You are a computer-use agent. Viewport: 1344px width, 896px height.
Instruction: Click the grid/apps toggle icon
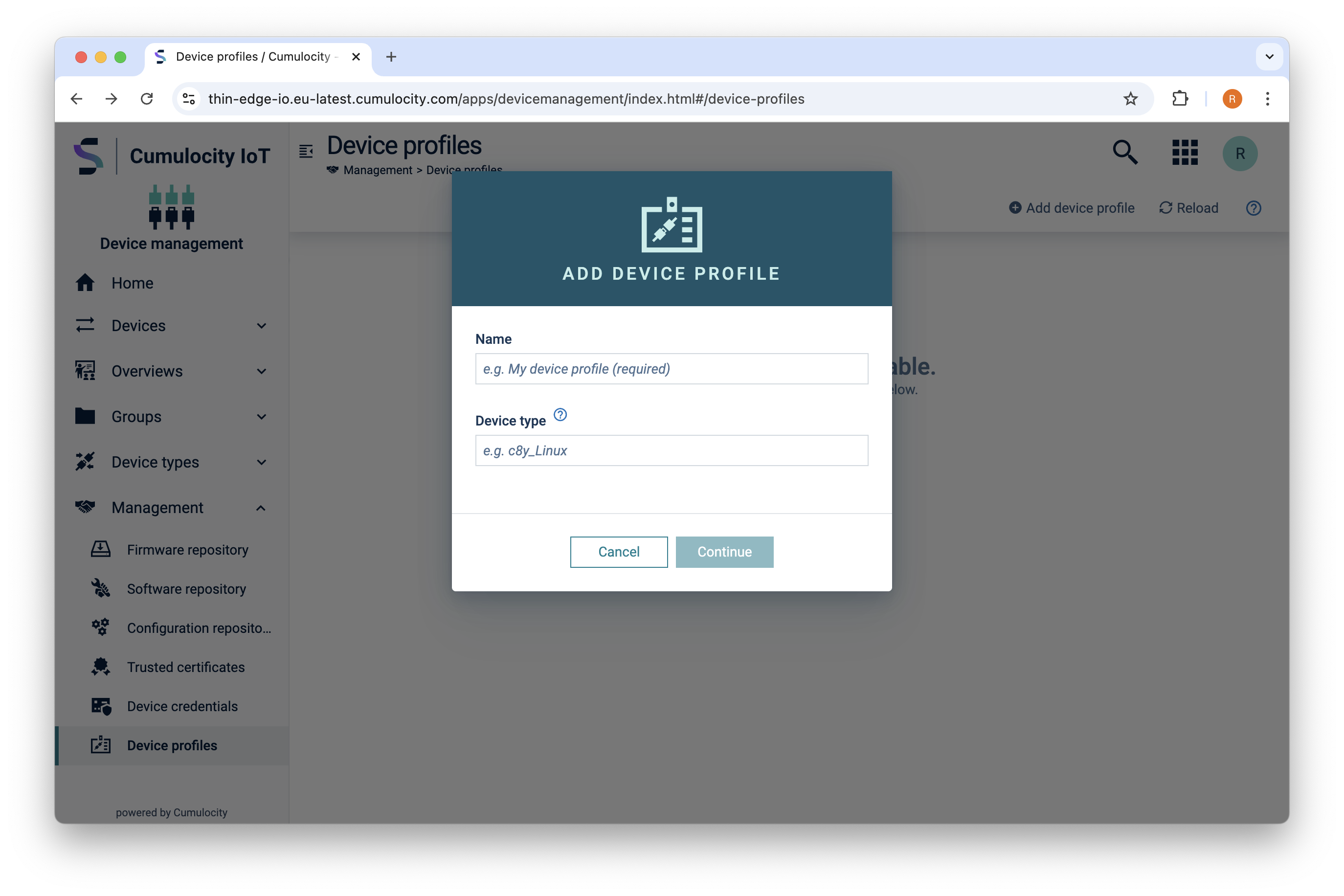1183,153
